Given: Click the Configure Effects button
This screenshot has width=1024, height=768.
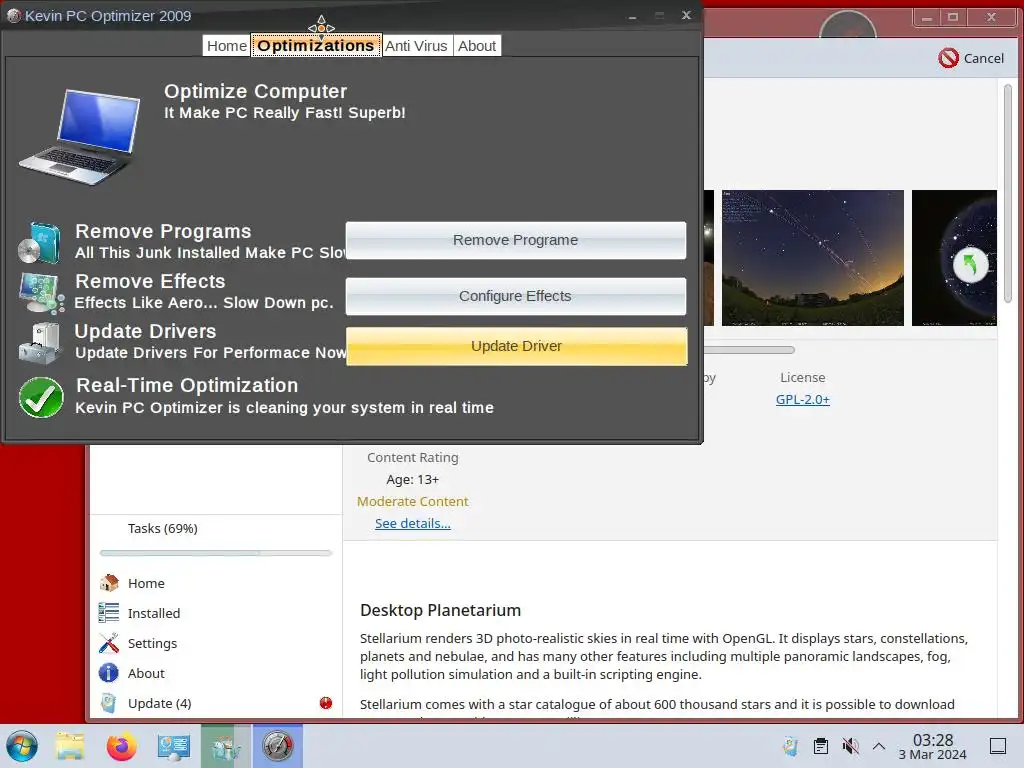Looking at the screenshot, I should pos(516,296).
